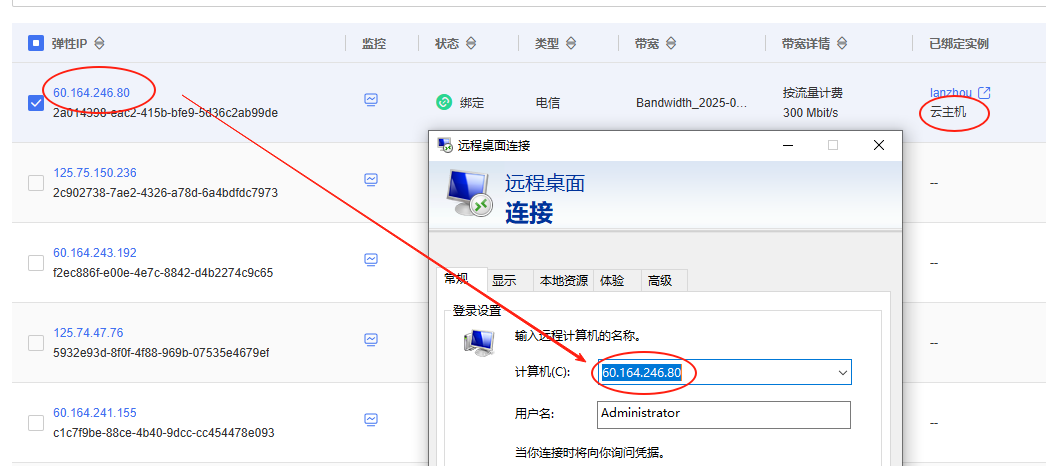Image resolution: width=1046 pixels, height=466 pixels.
Task: Check the 125.75.150.236 row checkbox
Action: tap(36, 183)
